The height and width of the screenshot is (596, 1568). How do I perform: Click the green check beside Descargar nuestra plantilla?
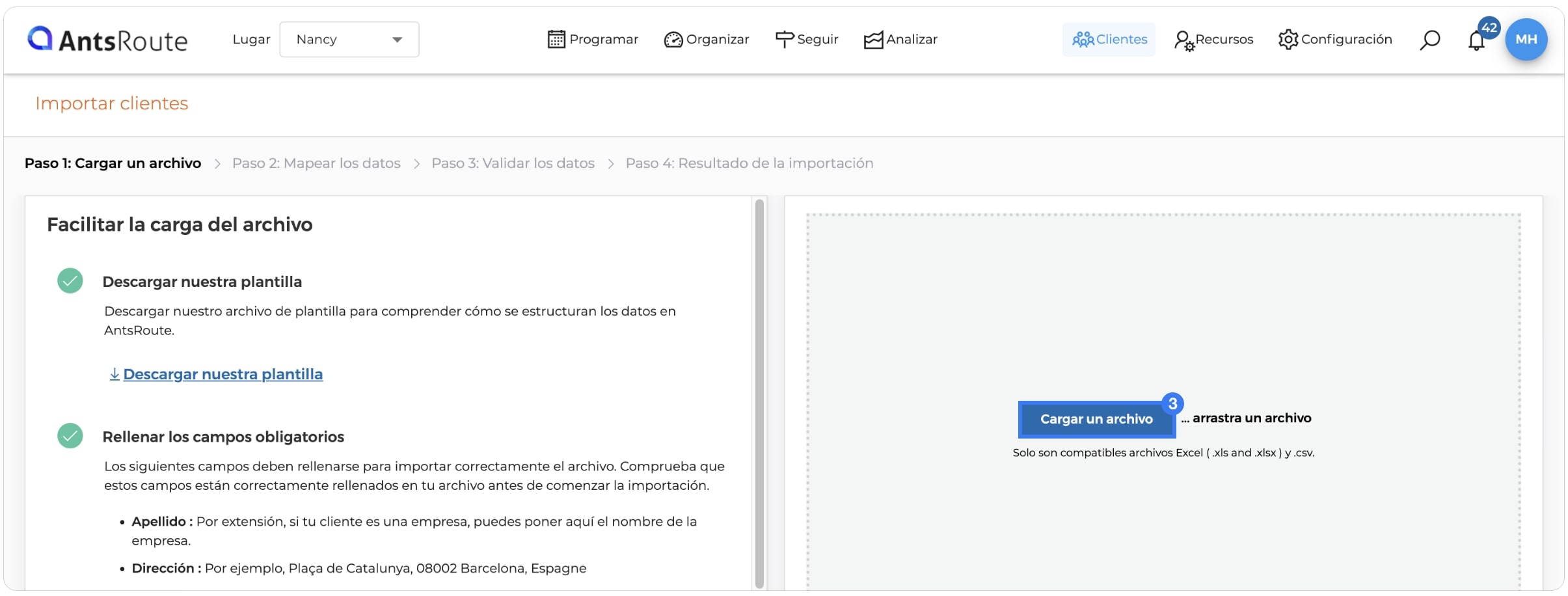[70, 281]
